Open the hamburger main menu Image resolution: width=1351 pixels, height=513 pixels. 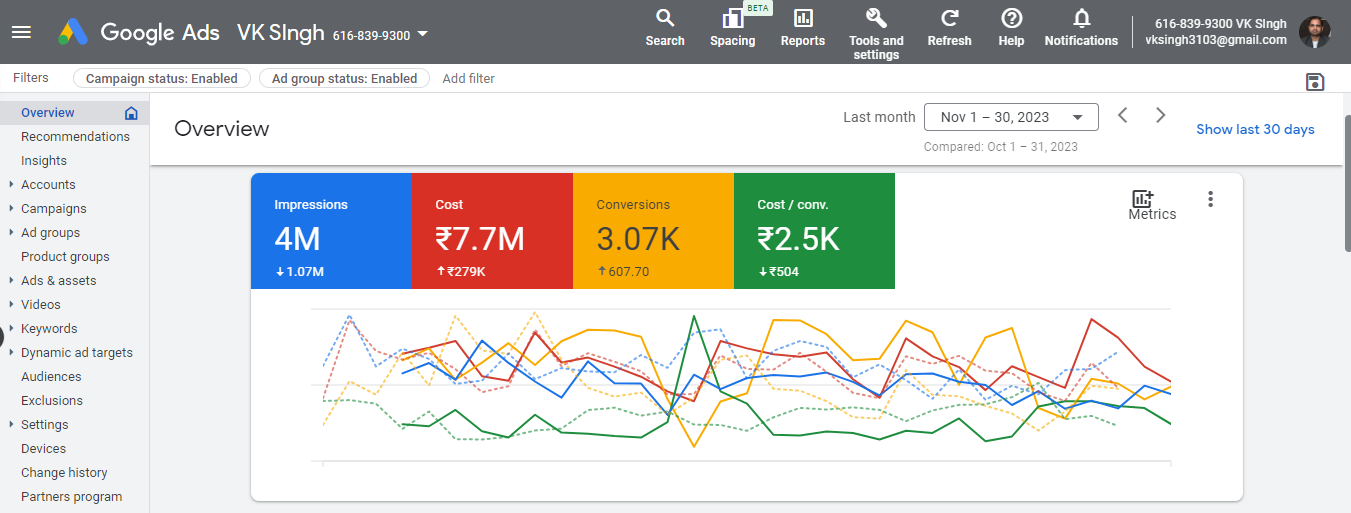21,32
